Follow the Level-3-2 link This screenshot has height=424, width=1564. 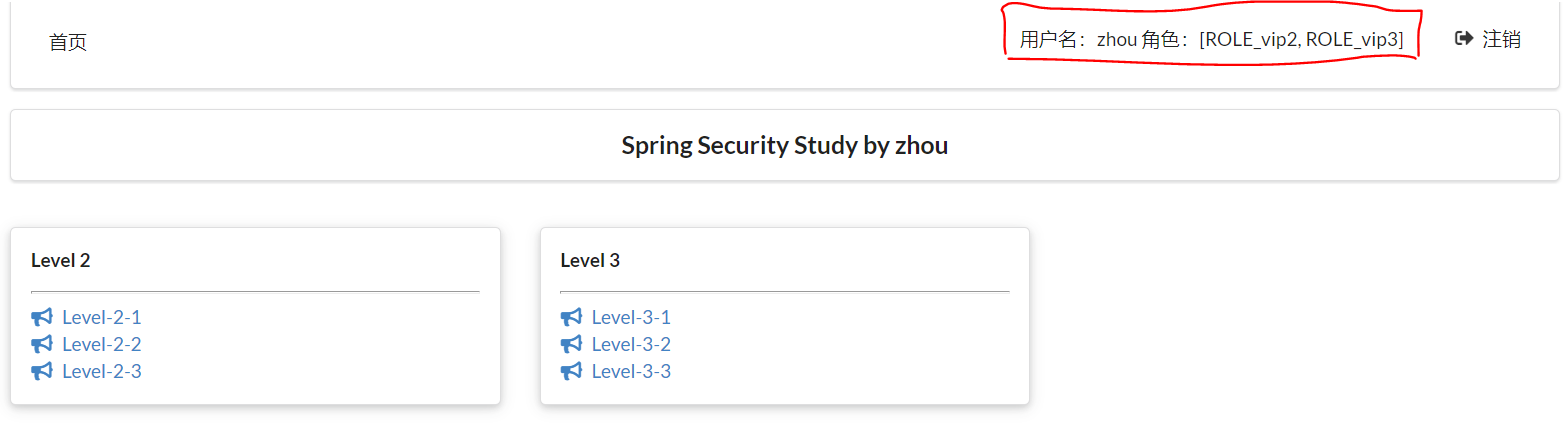pyautogui.click(x=631, y=345)
